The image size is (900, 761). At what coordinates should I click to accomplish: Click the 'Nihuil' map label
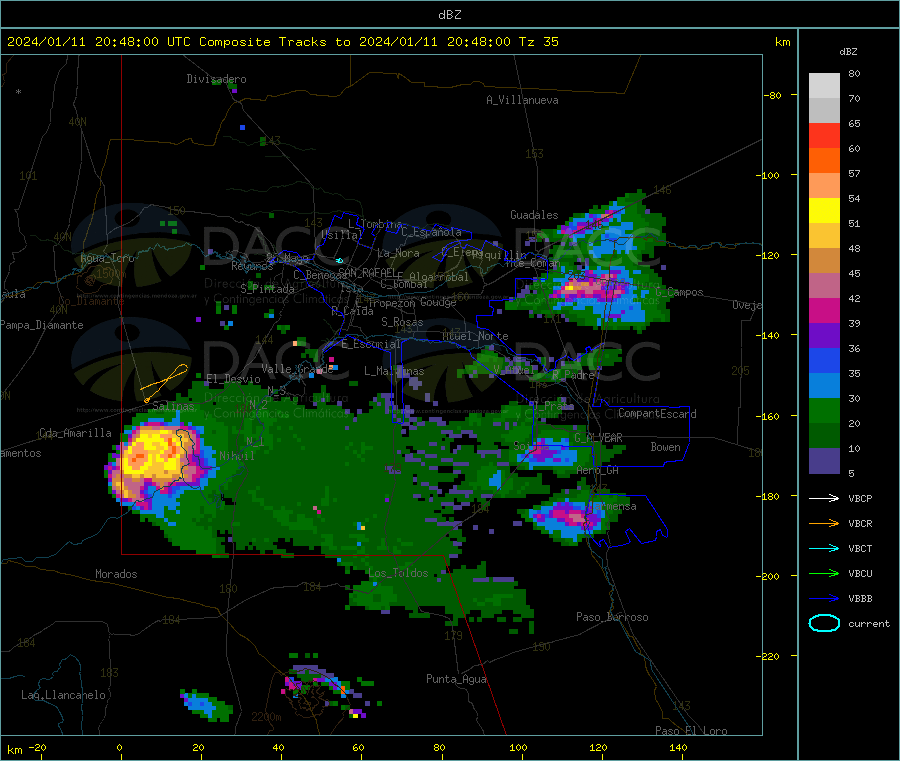click(236, 456)
